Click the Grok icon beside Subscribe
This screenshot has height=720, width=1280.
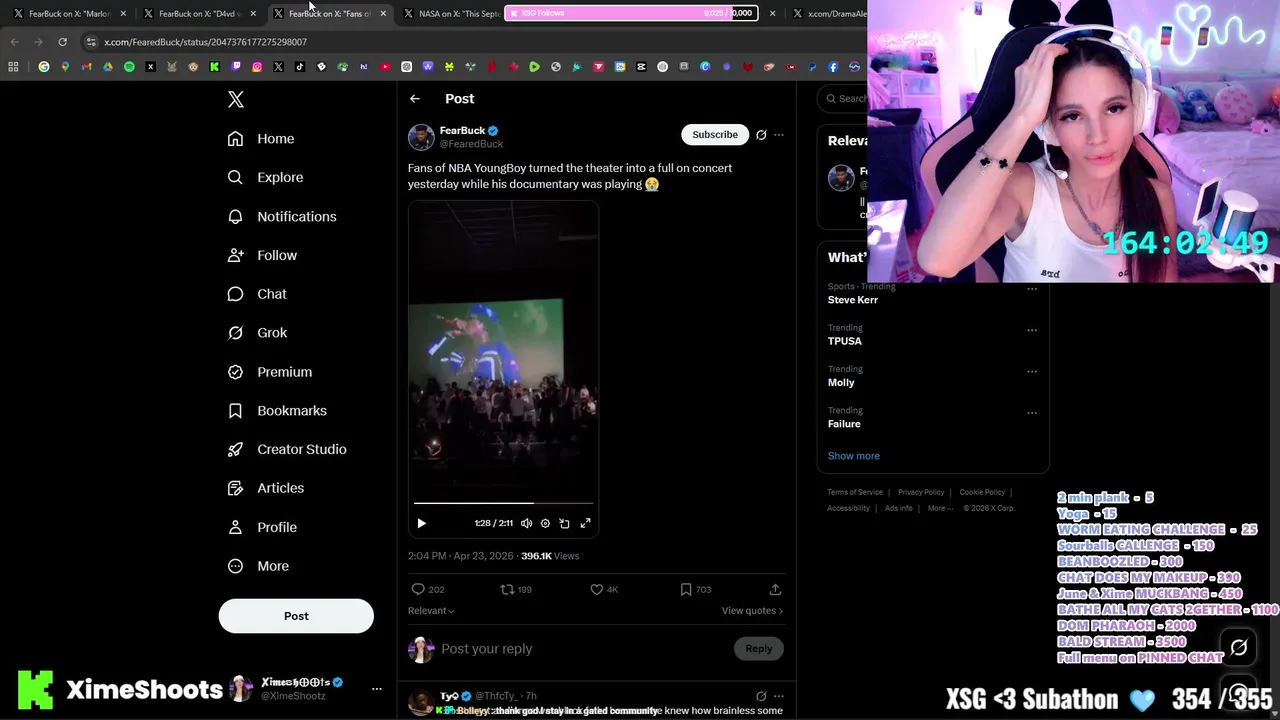(761, 135)
